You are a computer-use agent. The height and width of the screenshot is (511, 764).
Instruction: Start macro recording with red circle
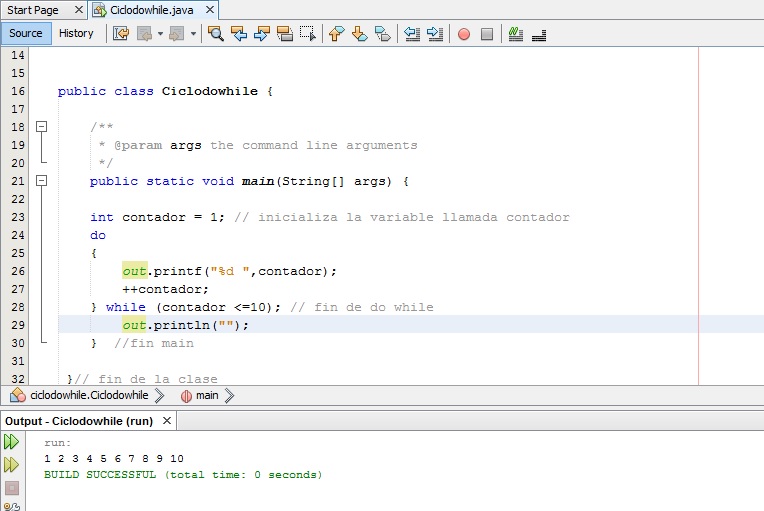coord(464,33)
